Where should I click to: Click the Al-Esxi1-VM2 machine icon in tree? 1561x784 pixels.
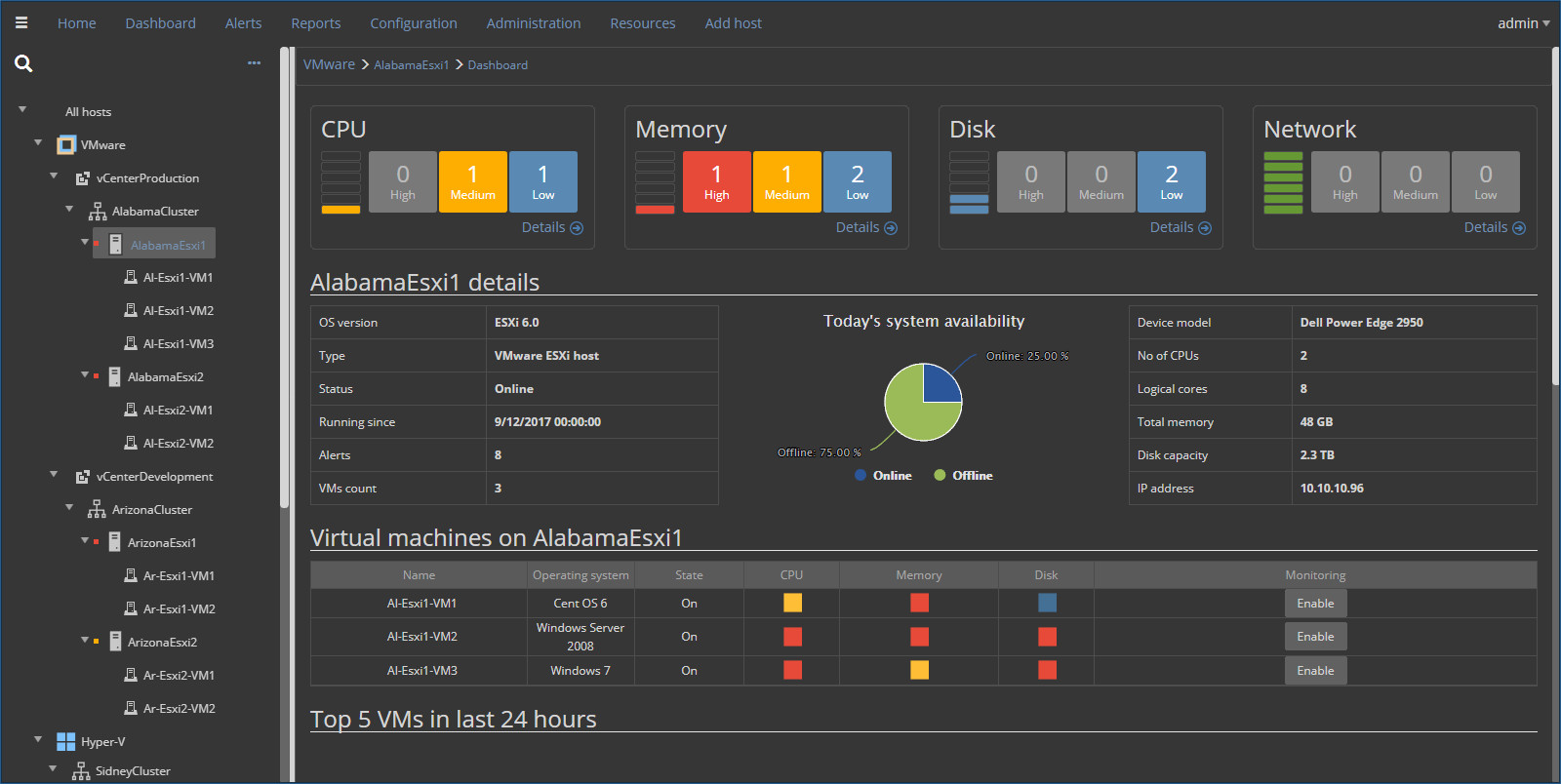[131, 310]
